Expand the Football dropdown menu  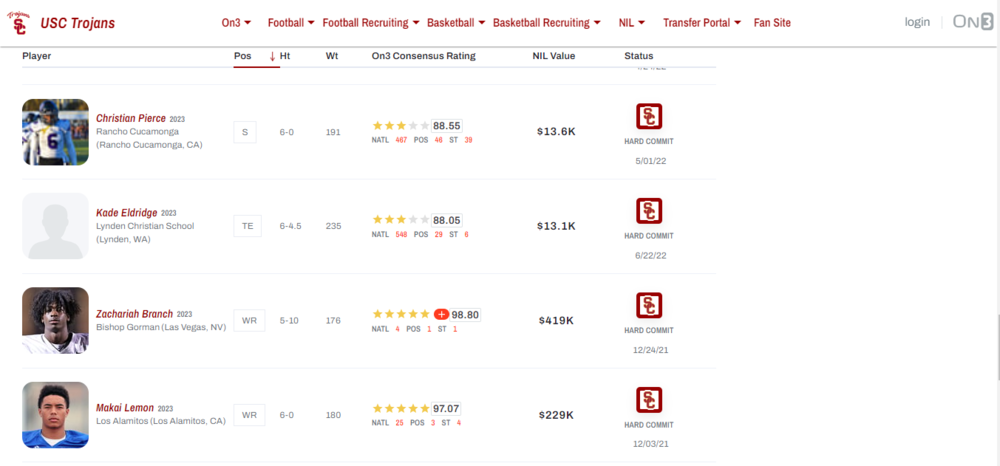(291, 22)
